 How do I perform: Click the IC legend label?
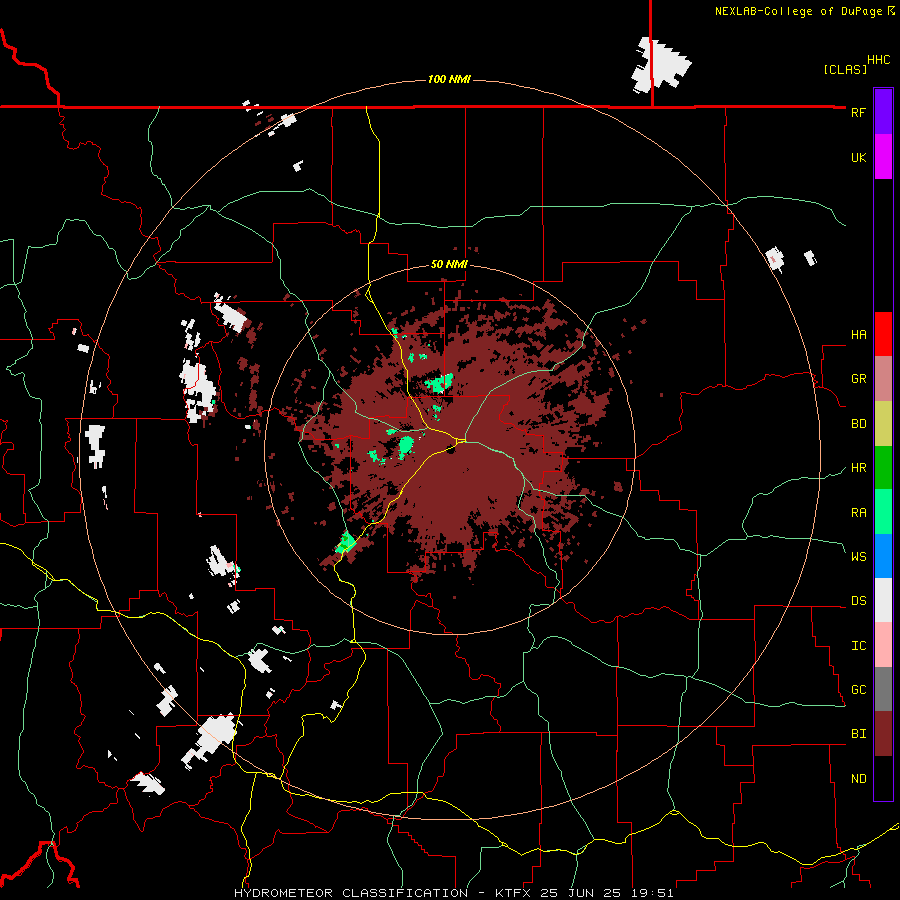[x=858, y=646]
